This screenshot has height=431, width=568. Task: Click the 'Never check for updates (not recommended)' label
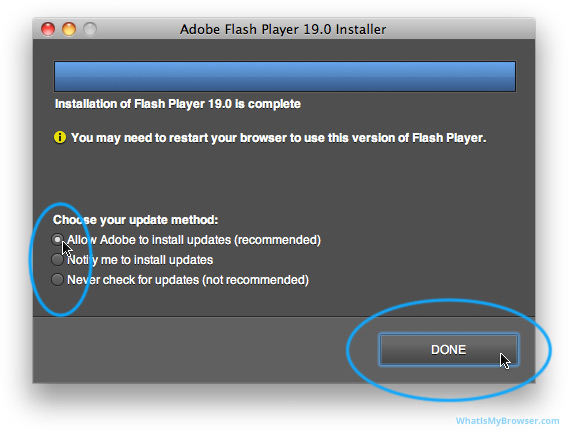[x=188, y=280]
